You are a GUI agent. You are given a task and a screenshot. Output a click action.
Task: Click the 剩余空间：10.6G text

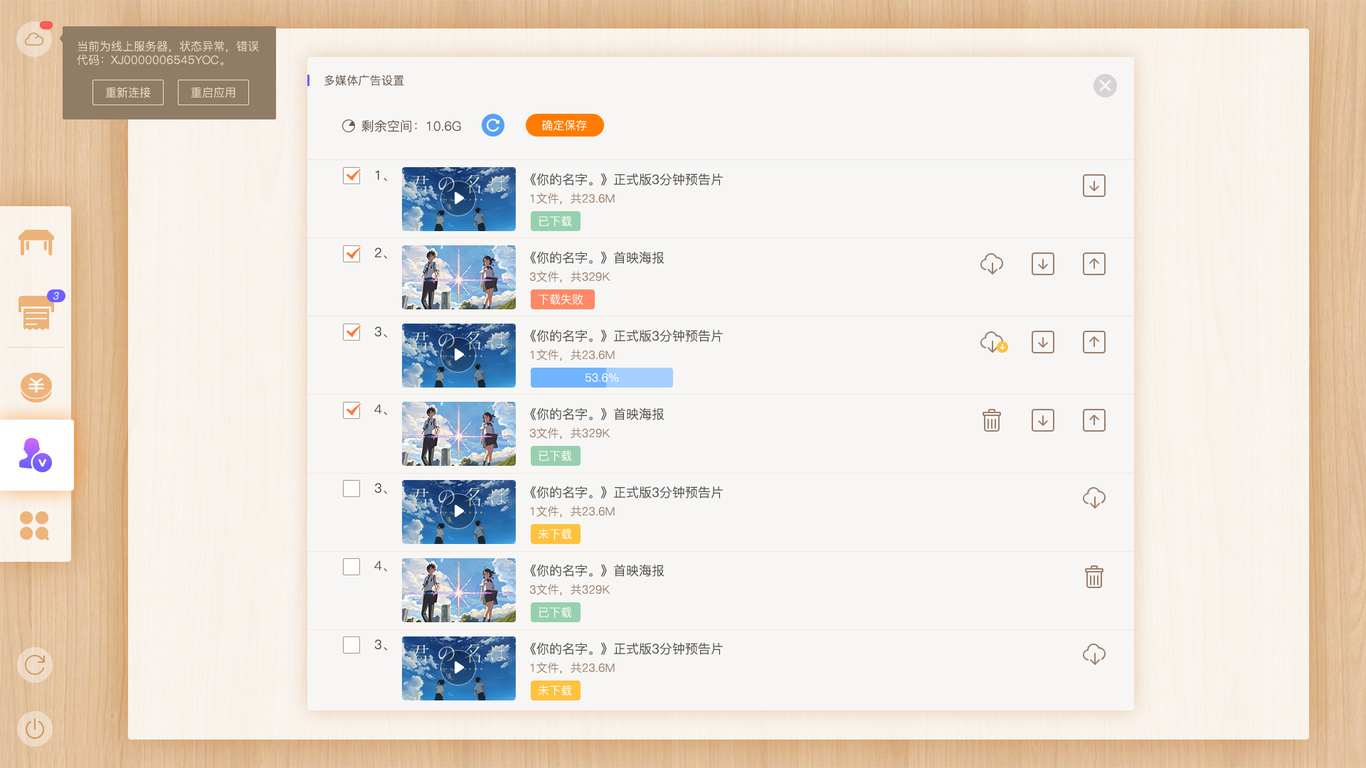point(411,126)
